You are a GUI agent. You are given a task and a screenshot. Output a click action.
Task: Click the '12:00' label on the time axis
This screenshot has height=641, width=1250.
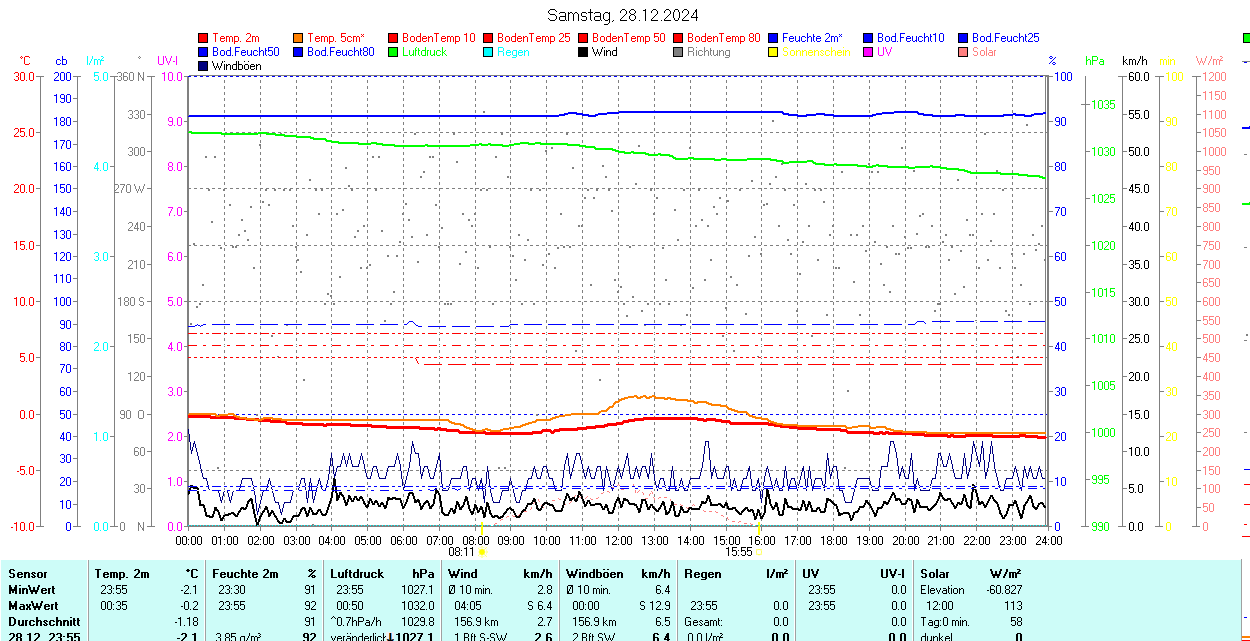pos(618,540)
